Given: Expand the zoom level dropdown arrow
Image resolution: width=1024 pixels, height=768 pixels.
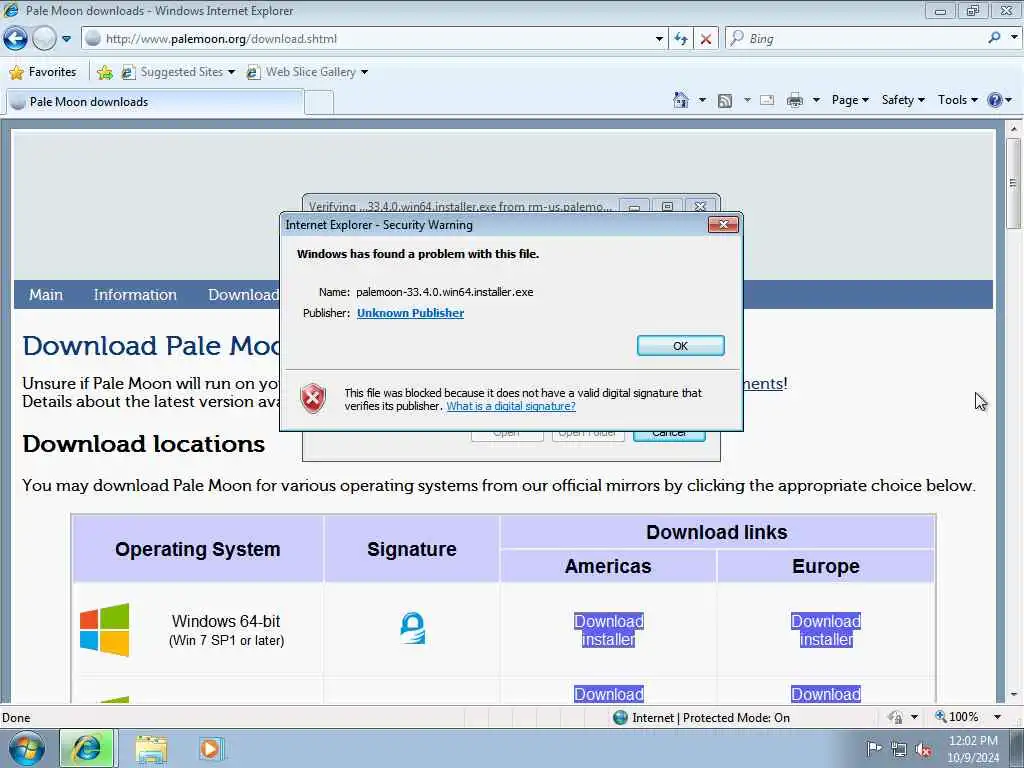Looking at the screenshot, I should [997, 717].
